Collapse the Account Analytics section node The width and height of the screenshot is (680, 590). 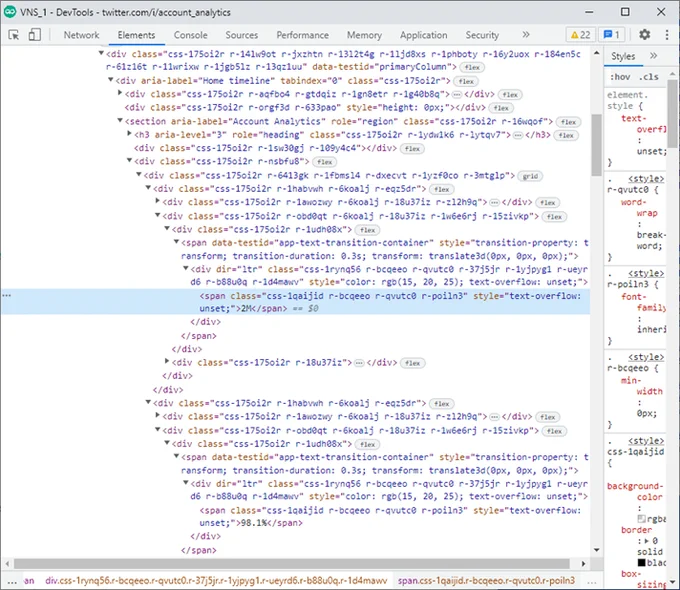[120, 120]
